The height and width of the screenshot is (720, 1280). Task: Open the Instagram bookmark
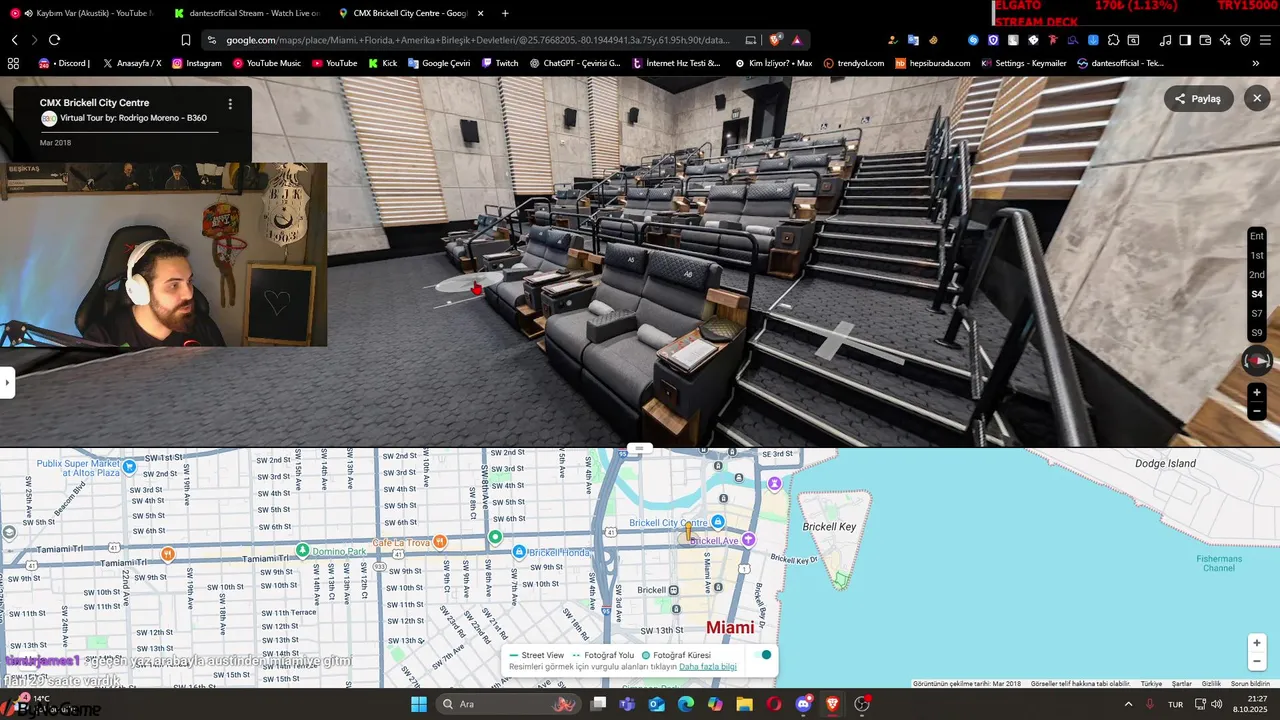coord(197,63)
